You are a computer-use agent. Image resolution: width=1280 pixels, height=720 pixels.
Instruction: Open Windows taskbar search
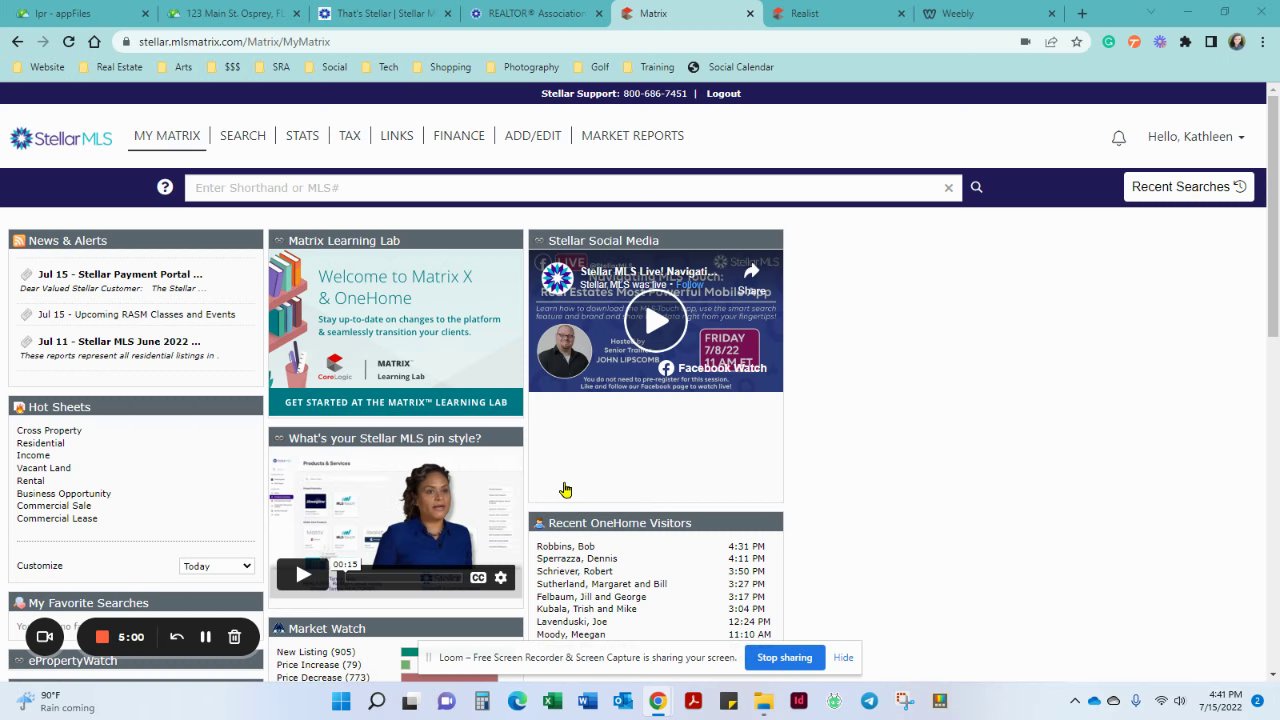(376, 701)
